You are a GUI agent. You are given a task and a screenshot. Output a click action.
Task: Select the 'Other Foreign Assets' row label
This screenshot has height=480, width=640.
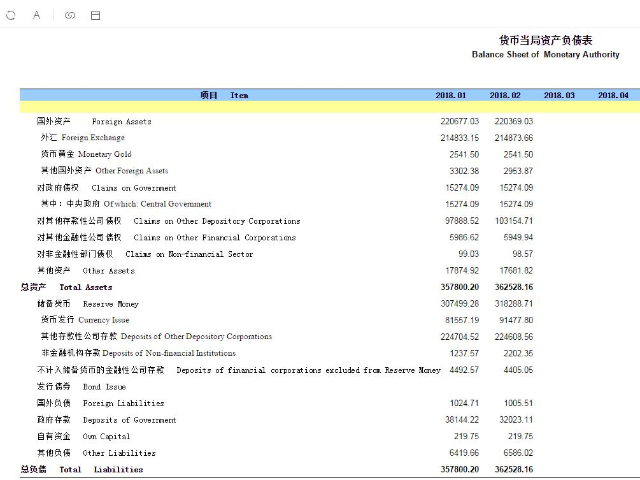point(132,171)
